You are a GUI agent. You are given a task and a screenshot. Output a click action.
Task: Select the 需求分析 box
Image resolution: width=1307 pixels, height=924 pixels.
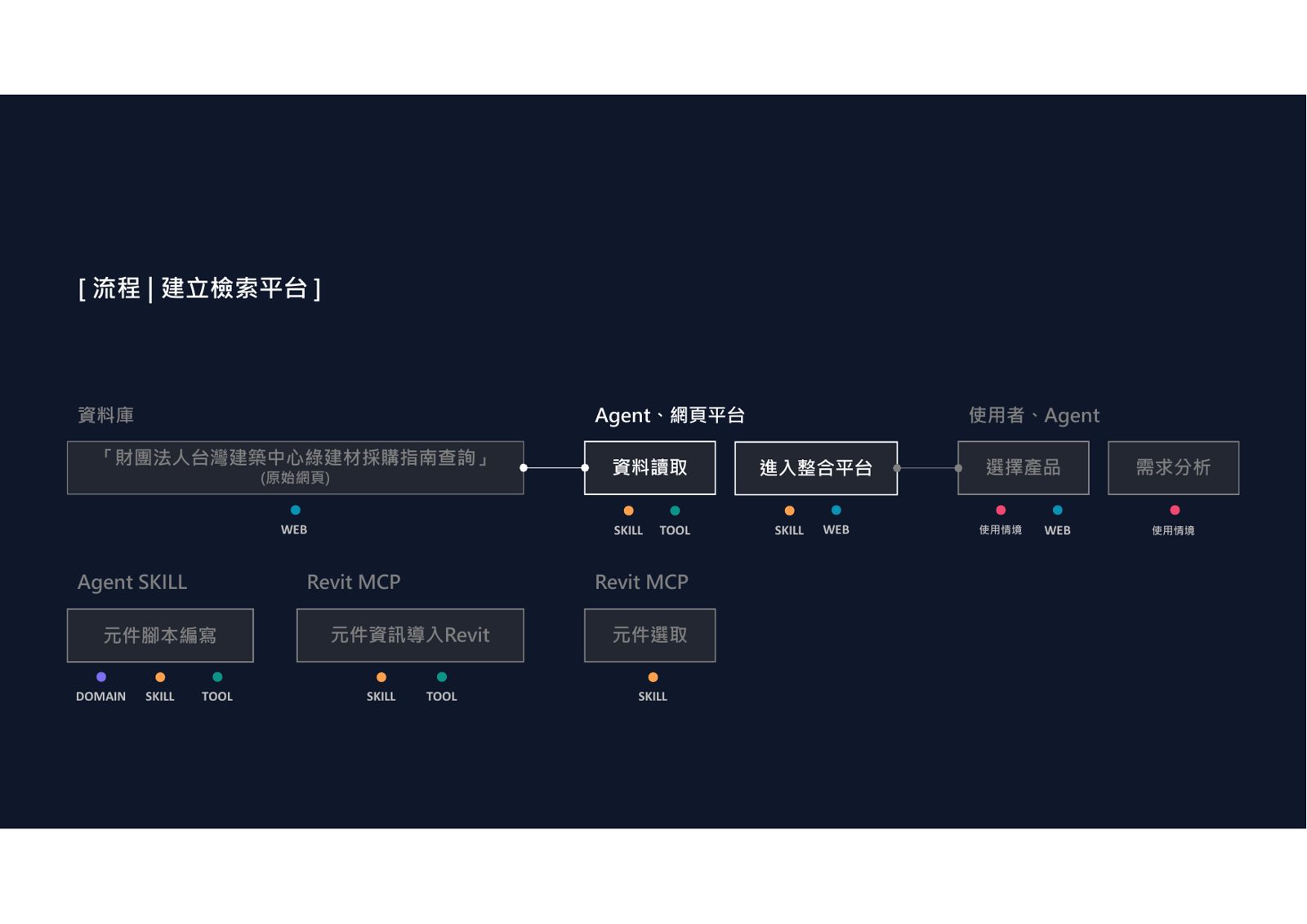pos(1173,467)
